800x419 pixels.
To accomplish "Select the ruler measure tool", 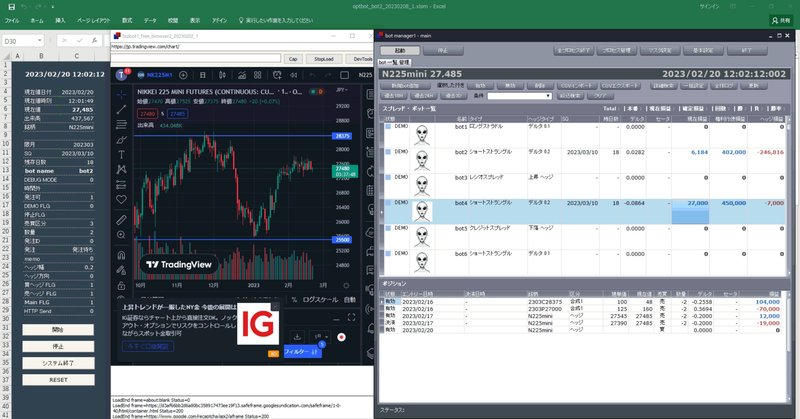I will pos(121,220).
